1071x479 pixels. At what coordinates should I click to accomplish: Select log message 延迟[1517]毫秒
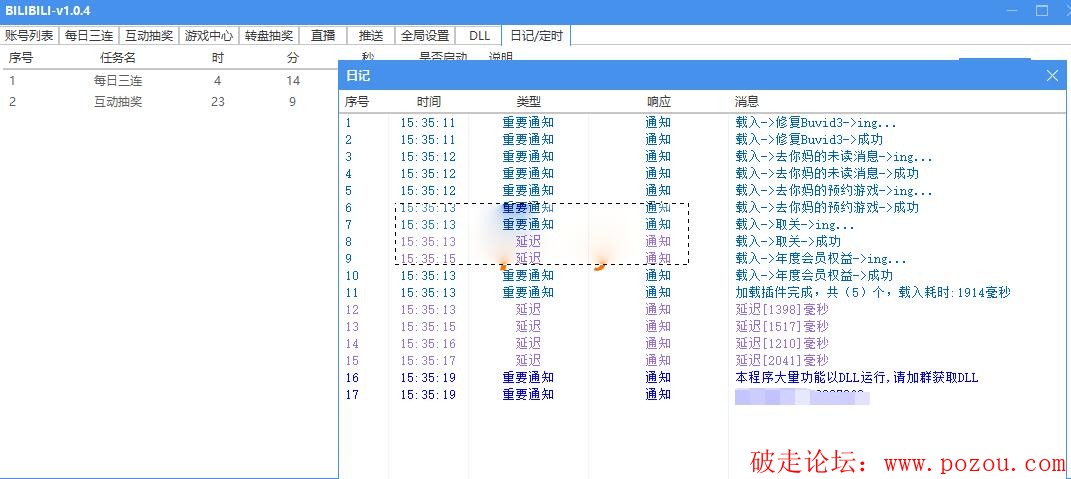782,327
